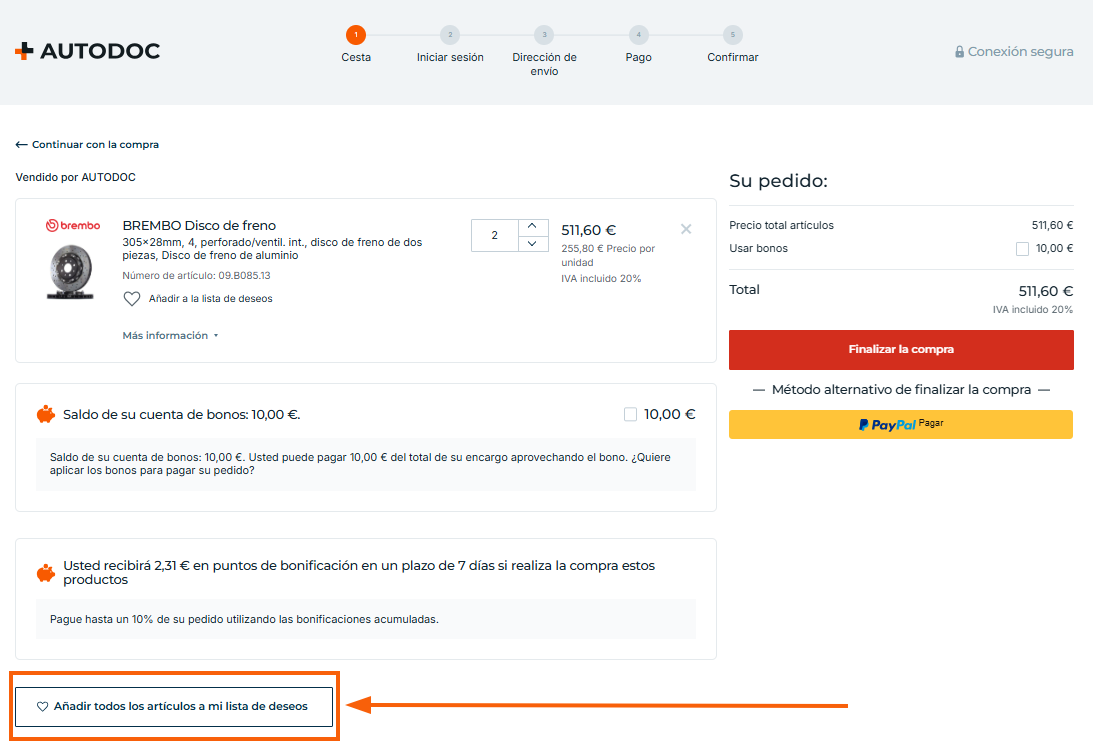Click the AUTODOC logo

point(88,51)
